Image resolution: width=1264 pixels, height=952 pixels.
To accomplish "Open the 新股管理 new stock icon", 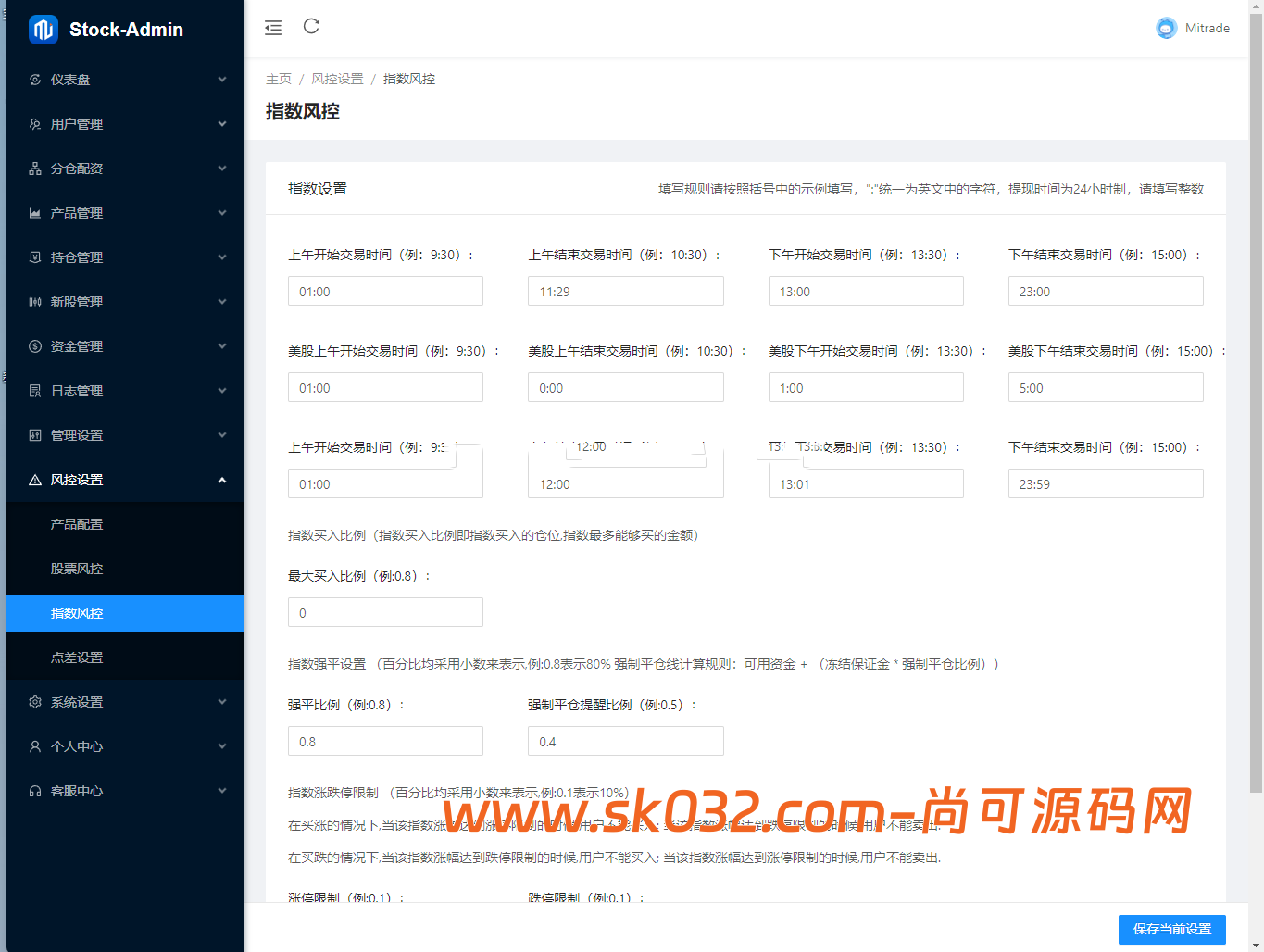I will (x=35, y=301).
